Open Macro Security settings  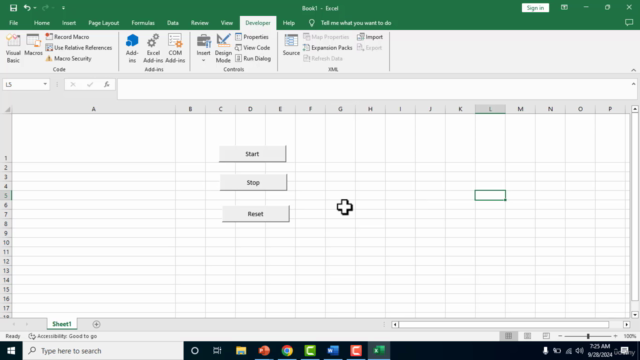(69, 59)
